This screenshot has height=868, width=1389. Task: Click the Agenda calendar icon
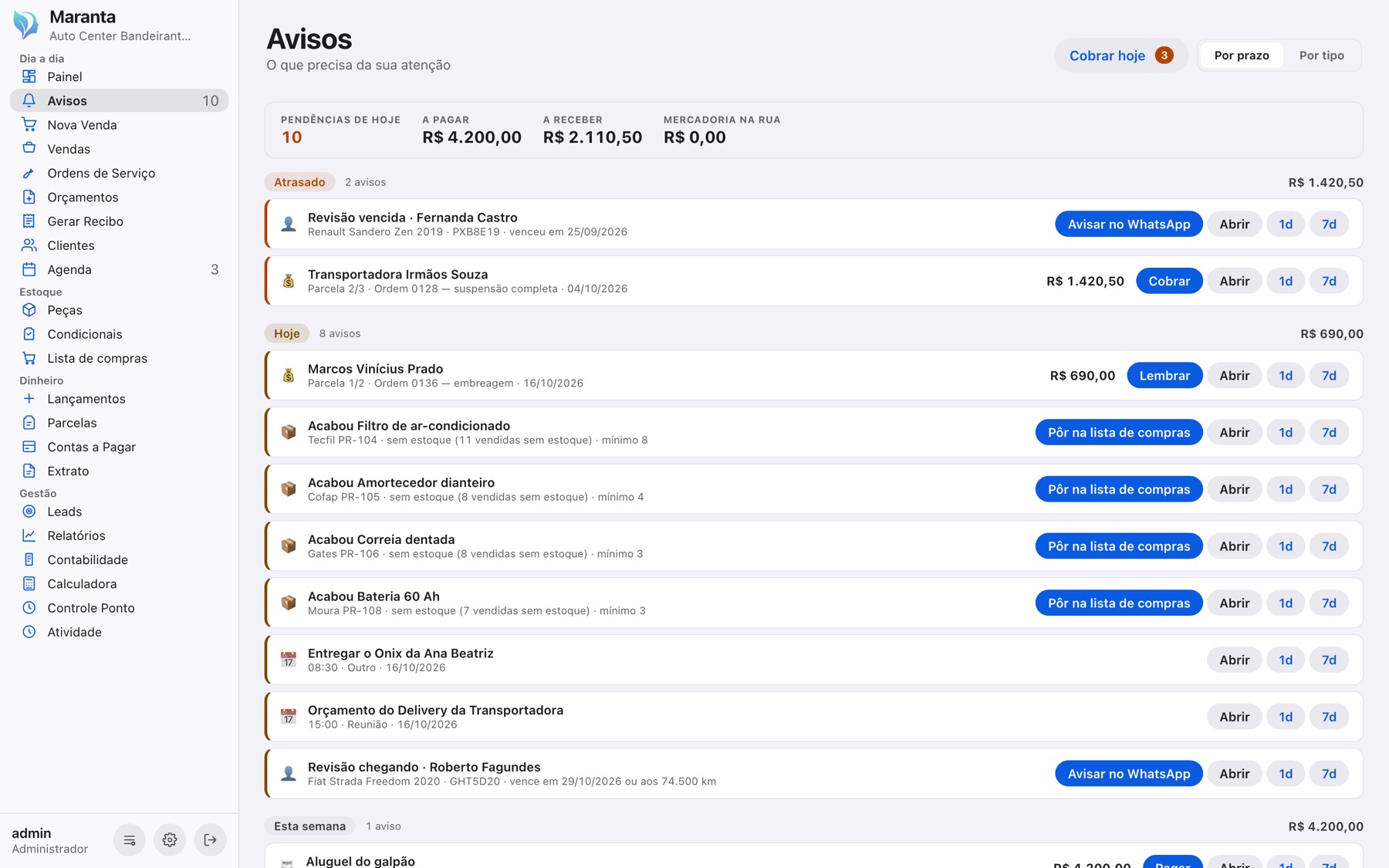[29, 269]
